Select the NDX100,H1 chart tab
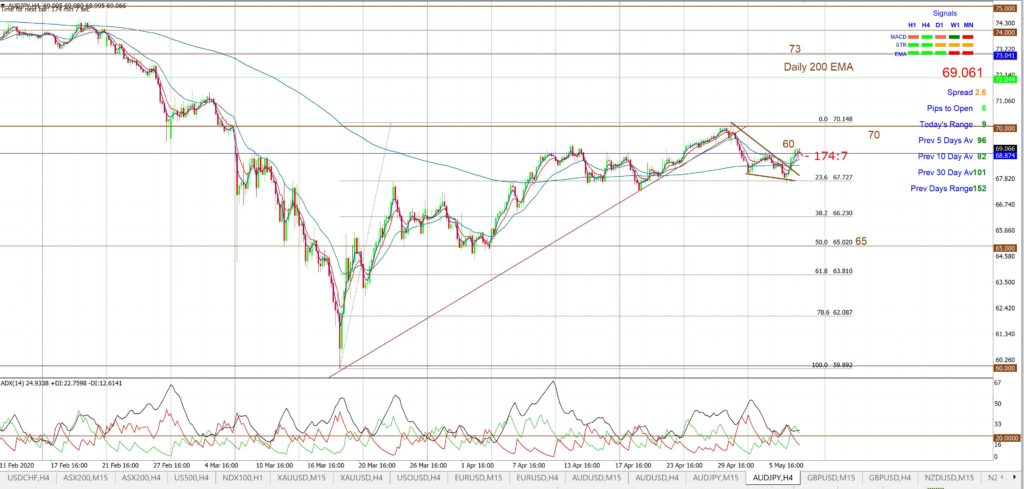This screenshot has width=1024, height=489. coord(241,478)
